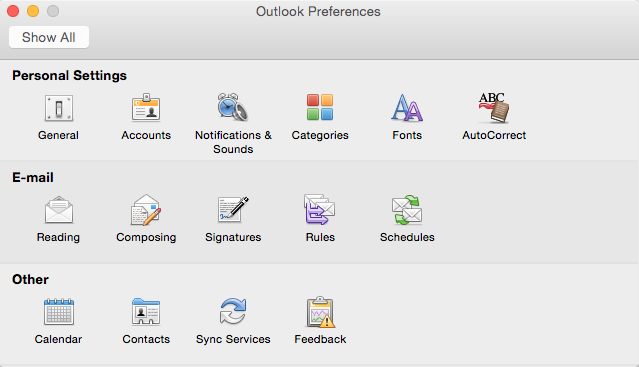Open the Reading envelope icon
Viewport: 639px width, 367px height.
(59, 210)
